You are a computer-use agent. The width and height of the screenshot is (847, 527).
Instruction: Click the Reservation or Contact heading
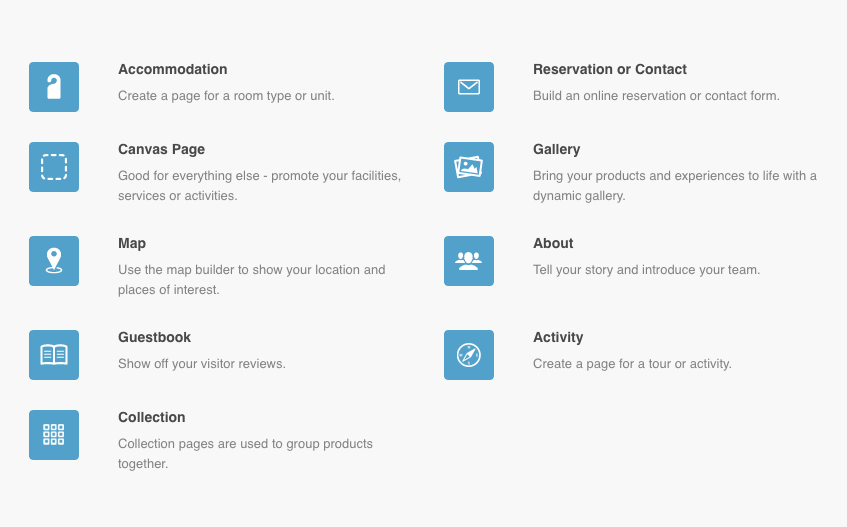610,69
